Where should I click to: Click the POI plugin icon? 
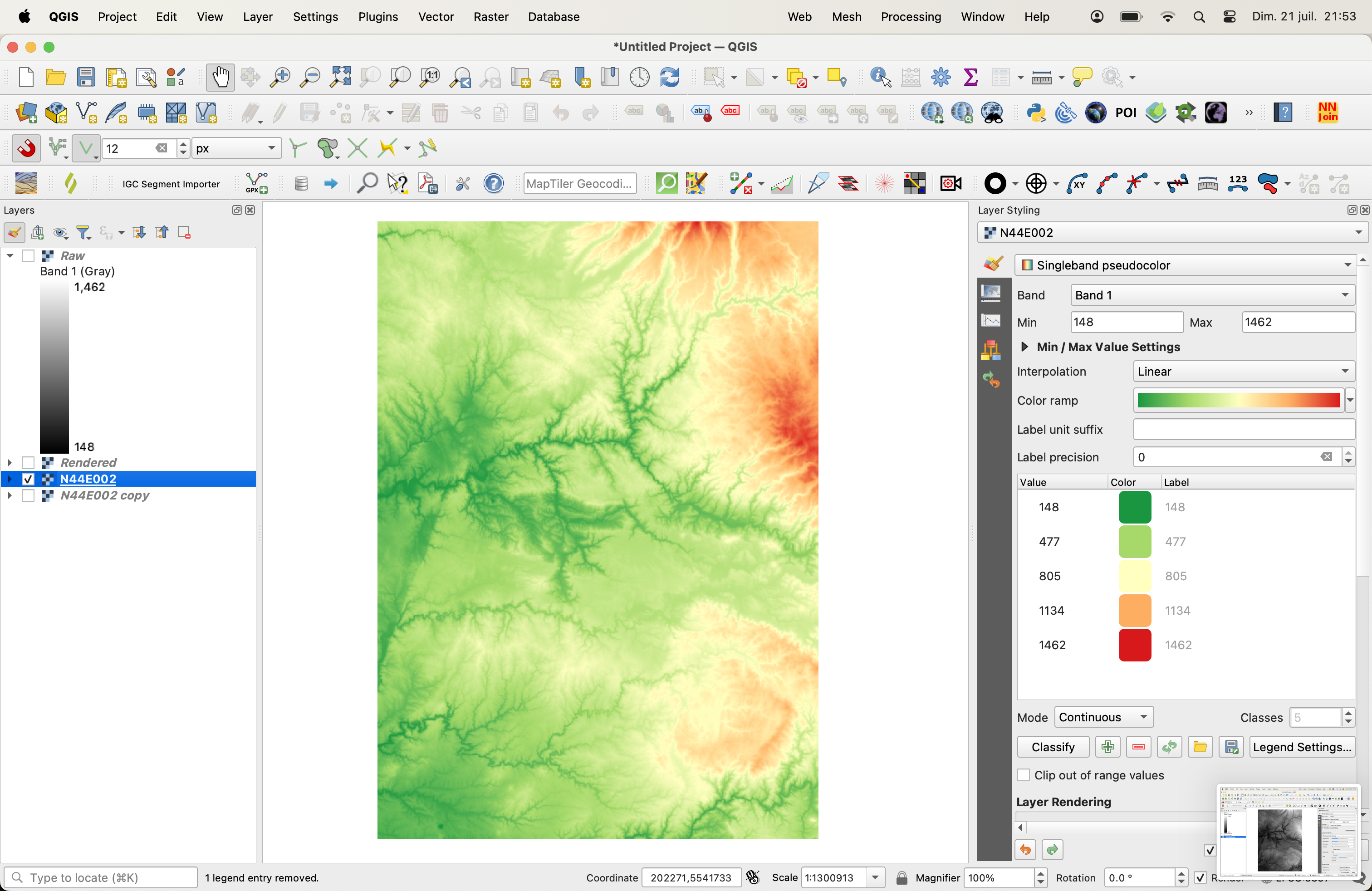[x=1126, y=113]
